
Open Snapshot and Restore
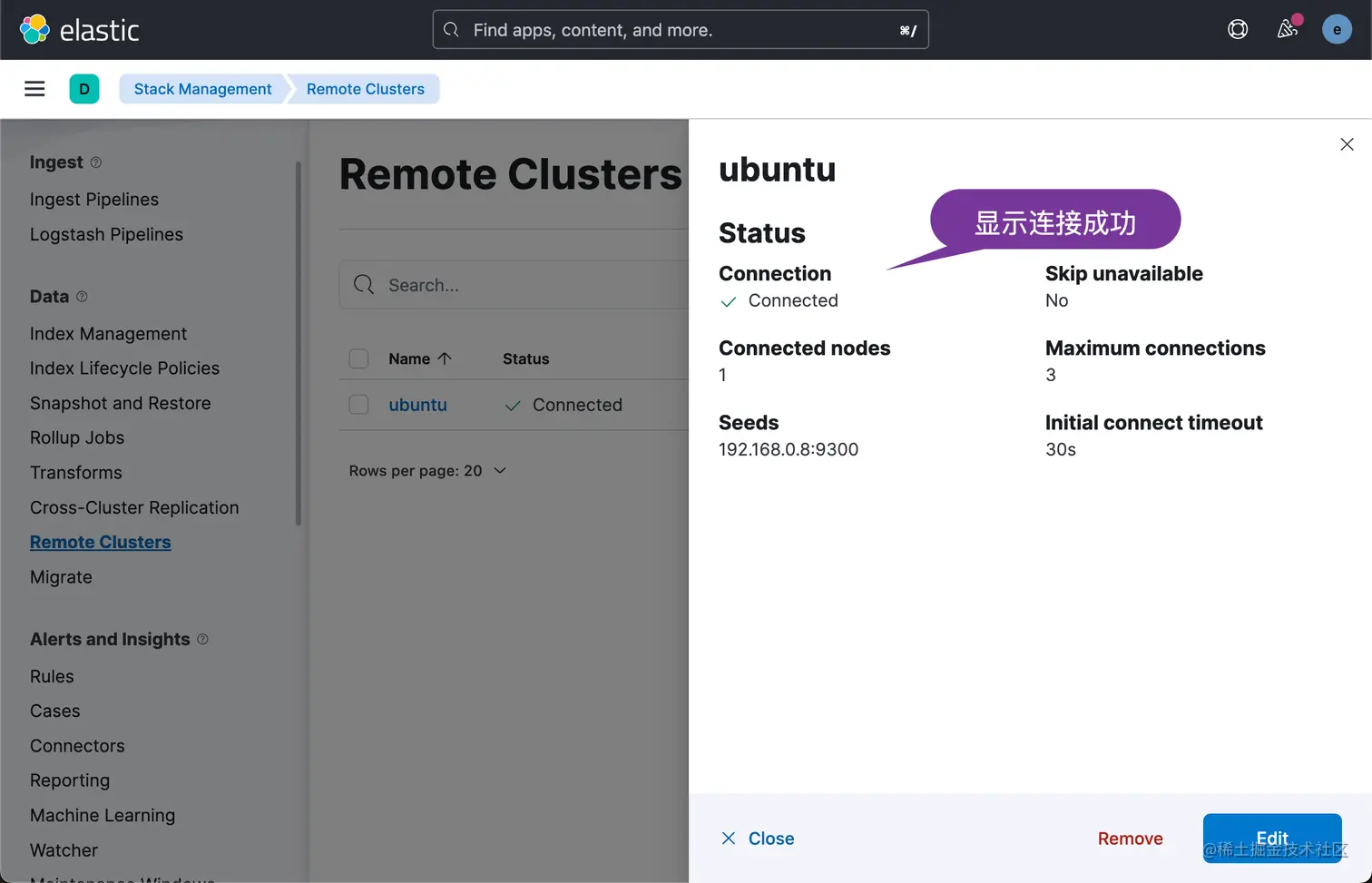pyautogui.click(x=120, y=403)
